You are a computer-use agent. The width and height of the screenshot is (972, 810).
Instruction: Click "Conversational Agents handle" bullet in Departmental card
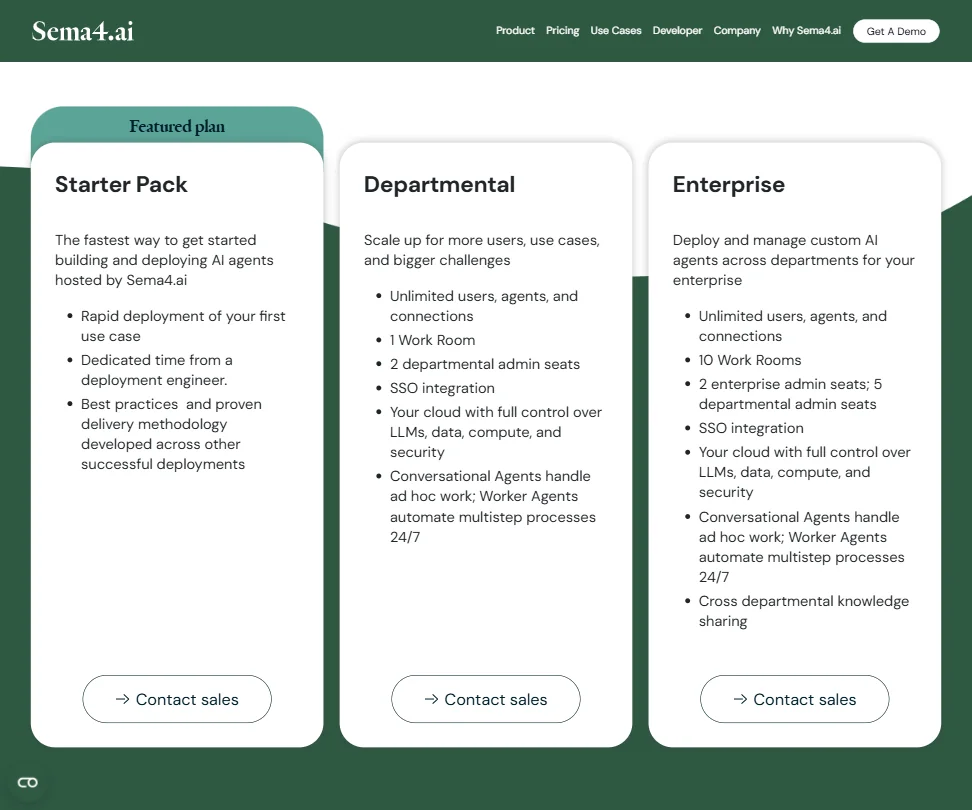click(493, 506)
